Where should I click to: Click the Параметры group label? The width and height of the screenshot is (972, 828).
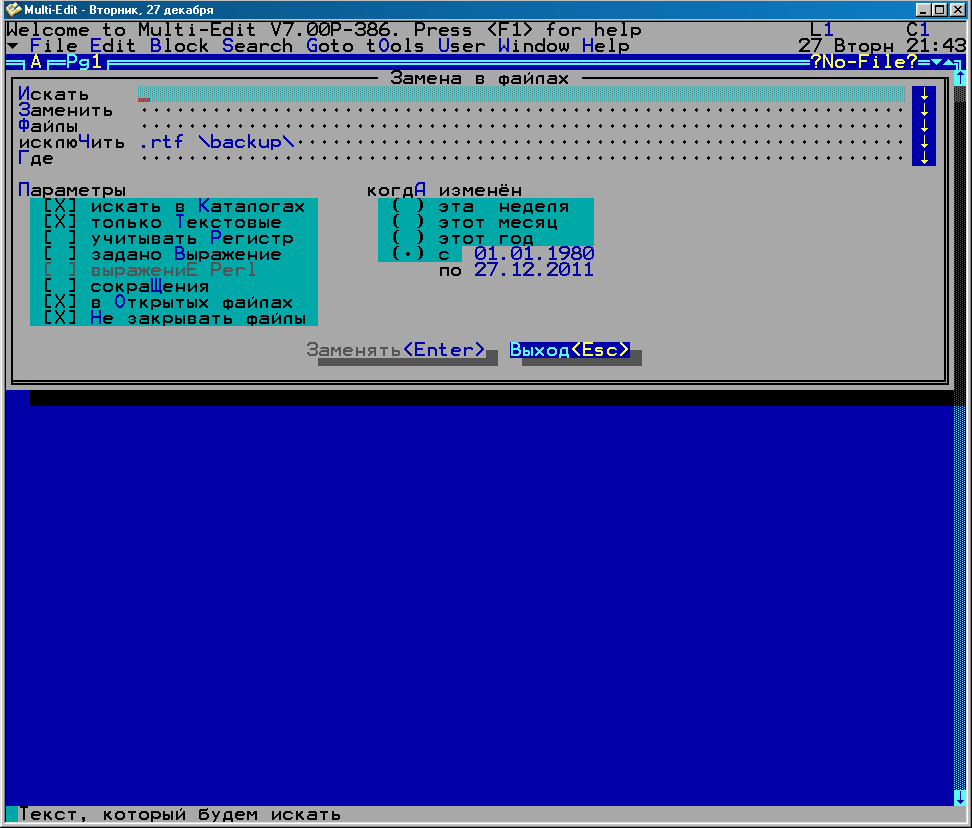coord(72,190)
